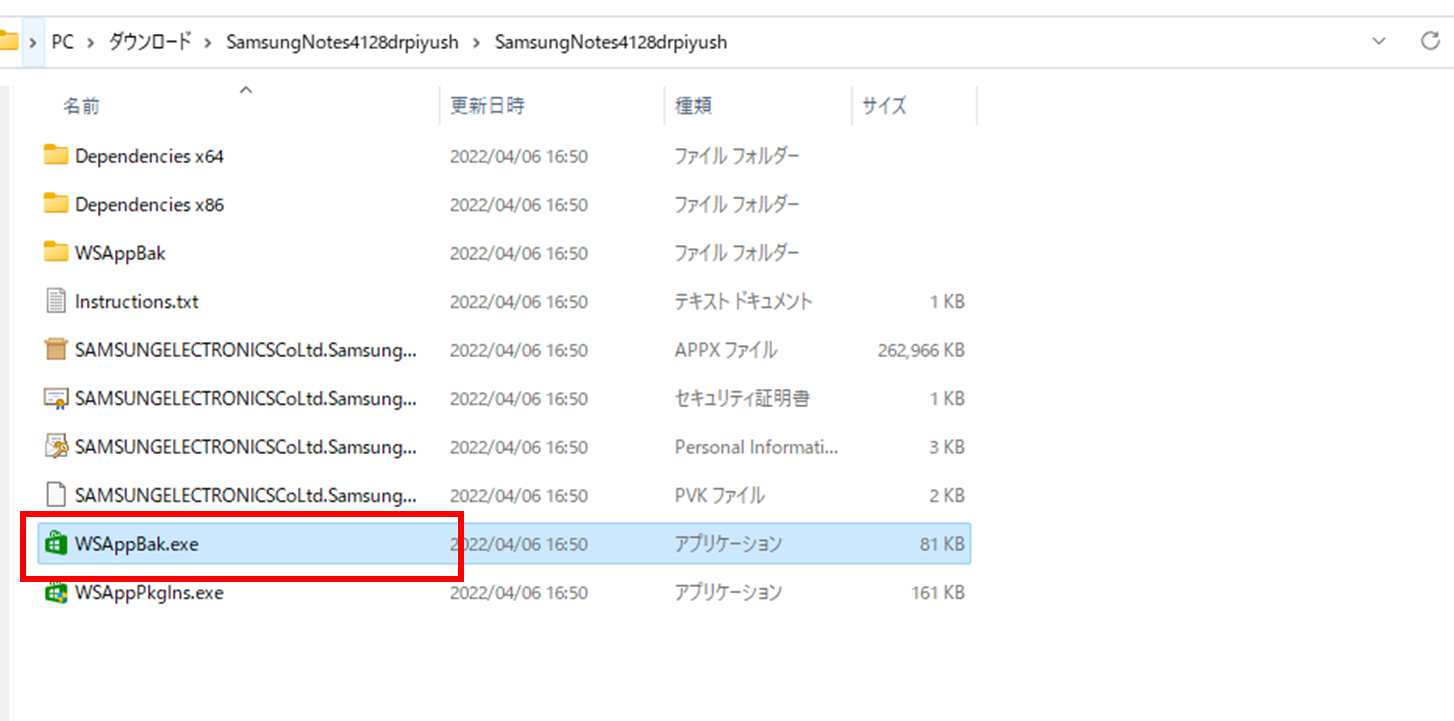
Task: Select the WSAppPkgIns.exe file name
Action: (x=149, y=592)
